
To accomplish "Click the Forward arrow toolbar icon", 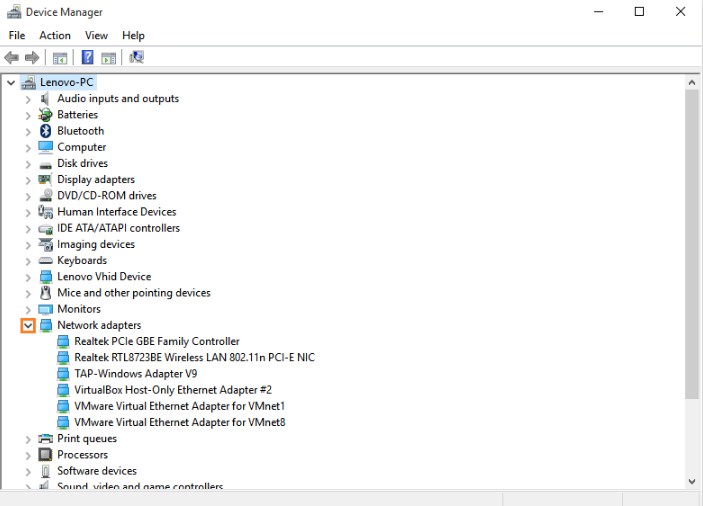I will [32, 57].
